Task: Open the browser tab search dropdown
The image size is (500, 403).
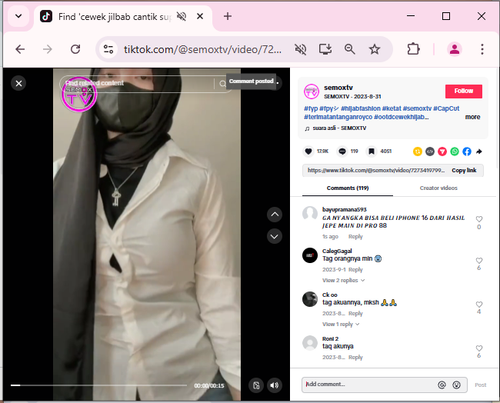Action: [19, 16]
